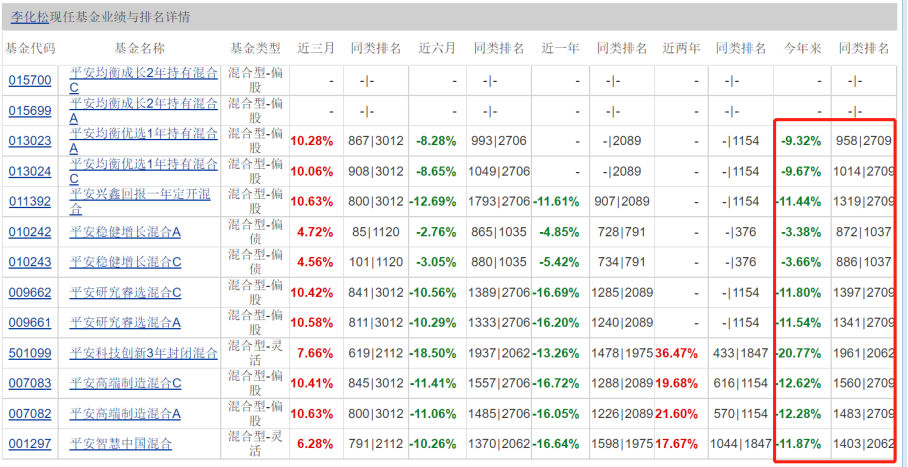908x467 pixels.
Task: Click the 基金类型 column header
Action: click(255, 49)
